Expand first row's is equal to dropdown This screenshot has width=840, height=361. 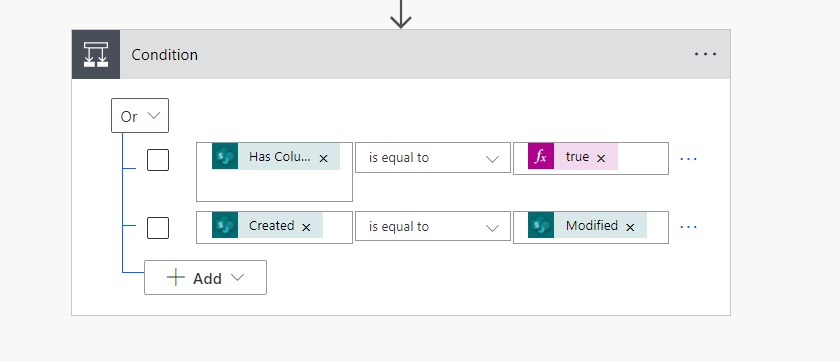click(x=433, y=157)
